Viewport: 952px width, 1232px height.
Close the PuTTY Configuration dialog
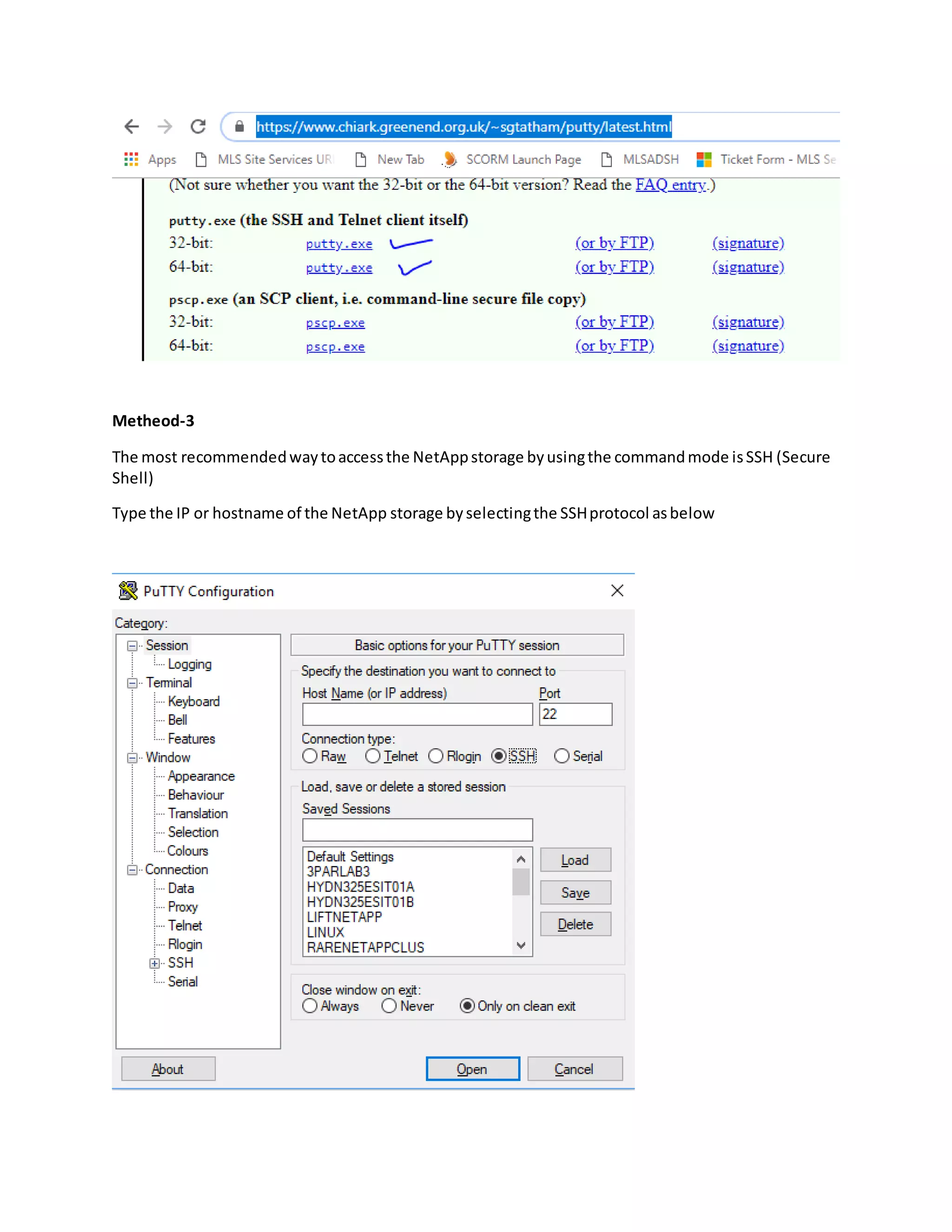[617, 590]
